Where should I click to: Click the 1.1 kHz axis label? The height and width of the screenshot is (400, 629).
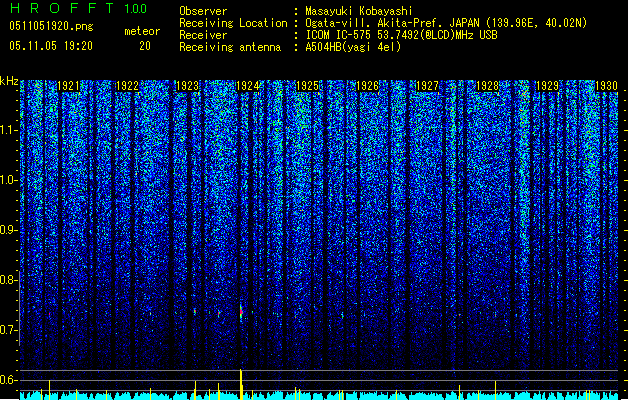click(9, 130)
